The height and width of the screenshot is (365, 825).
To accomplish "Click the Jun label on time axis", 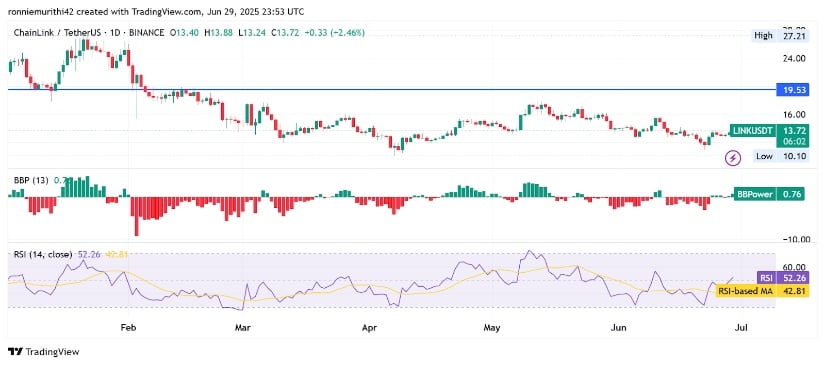I will pyautogui.click(x=618, y=328).
